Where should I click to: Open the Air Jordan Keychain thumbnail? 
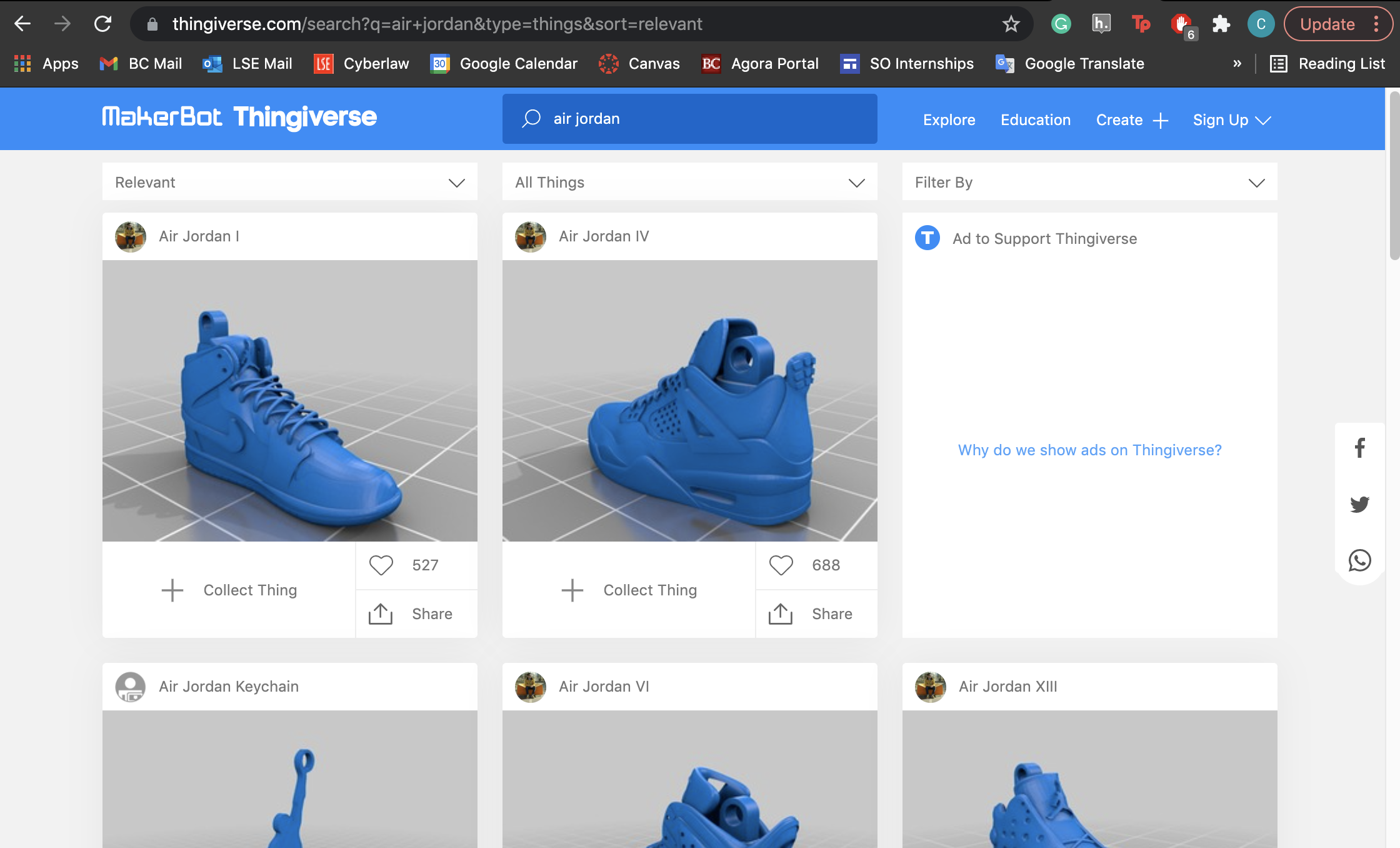(x=290, y=779)
